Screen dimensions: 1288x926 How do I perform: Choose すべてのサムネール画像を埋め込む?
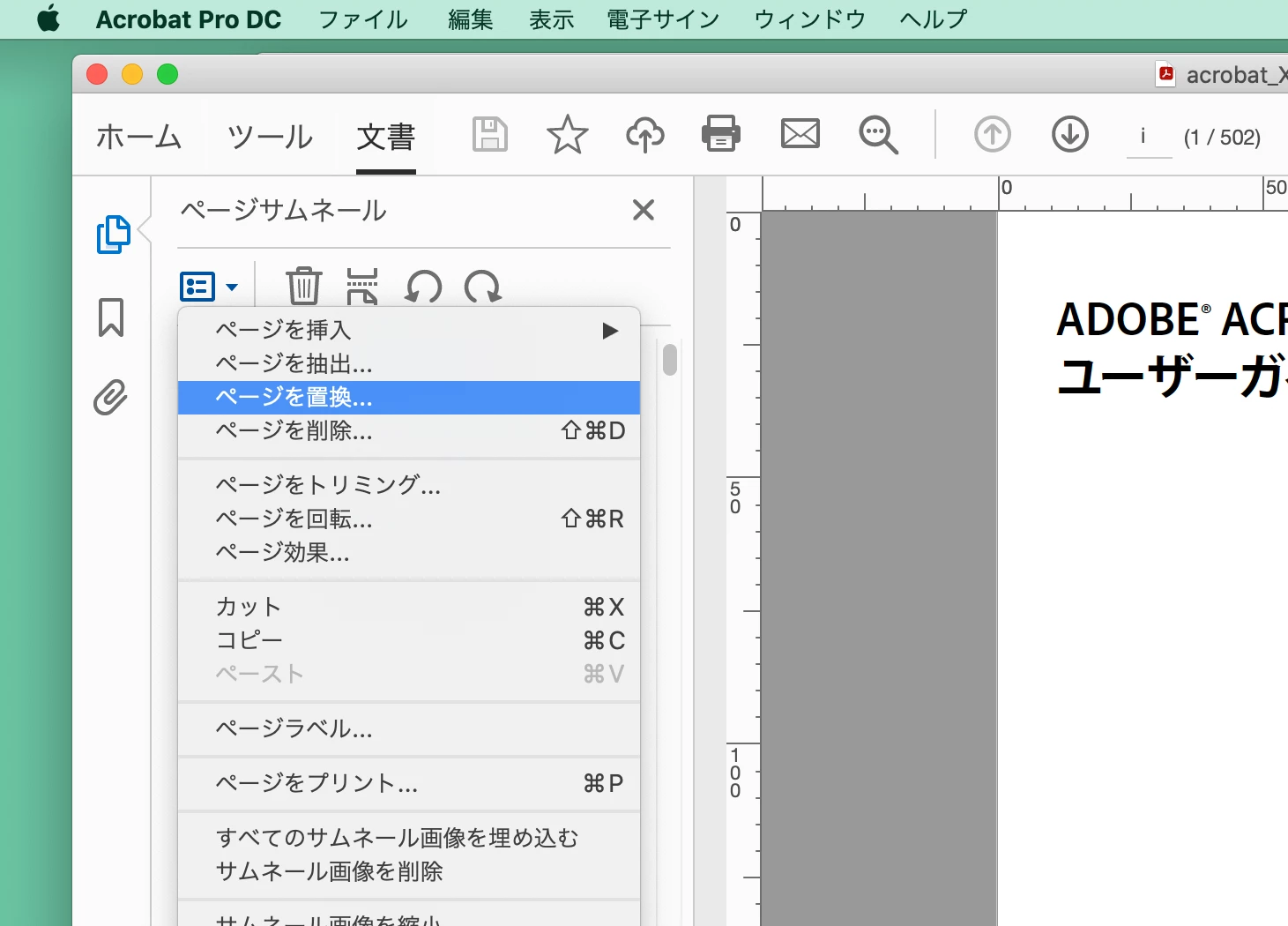[x=409, y=838]
